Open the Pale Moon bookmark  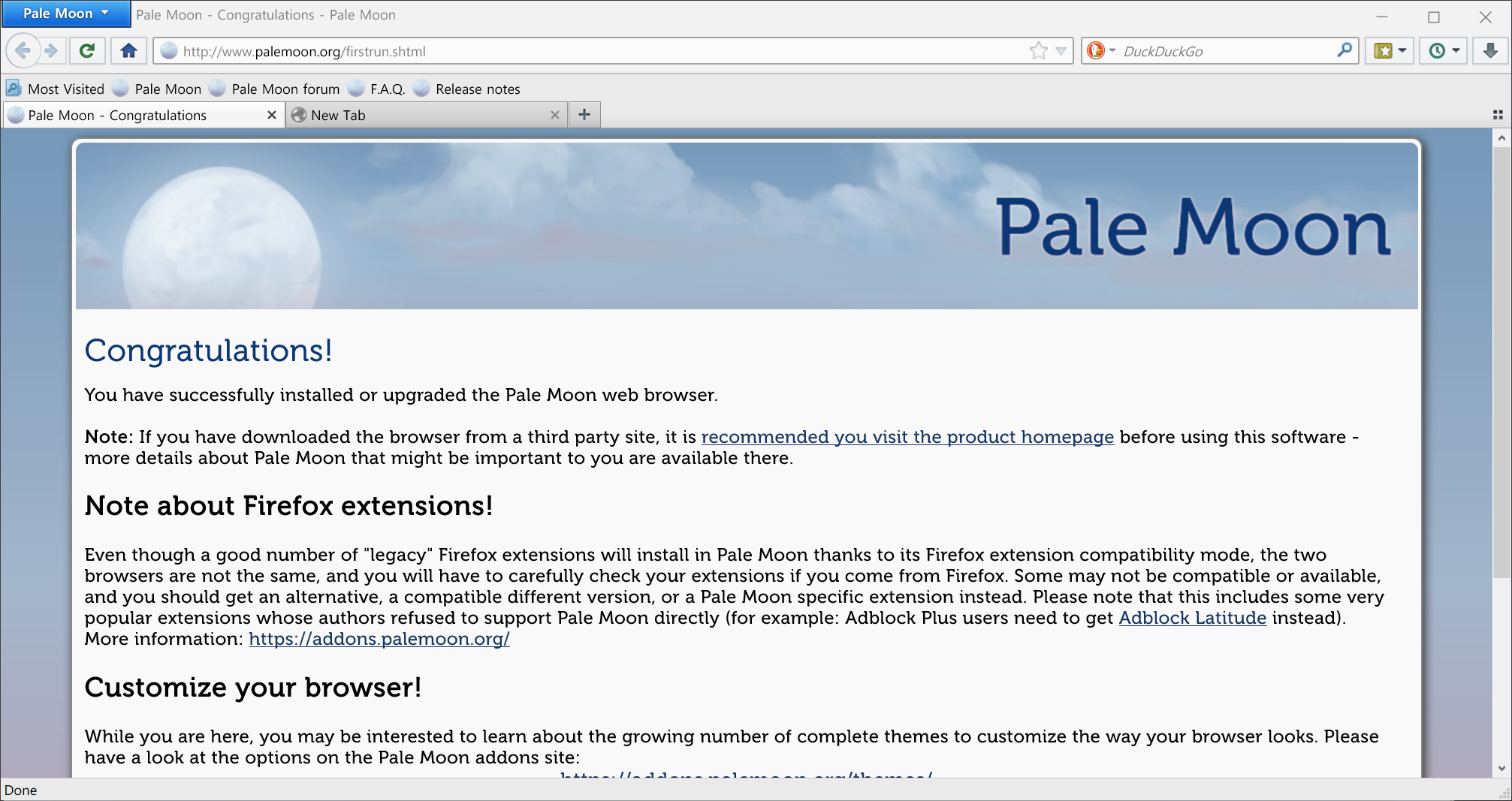157,89
